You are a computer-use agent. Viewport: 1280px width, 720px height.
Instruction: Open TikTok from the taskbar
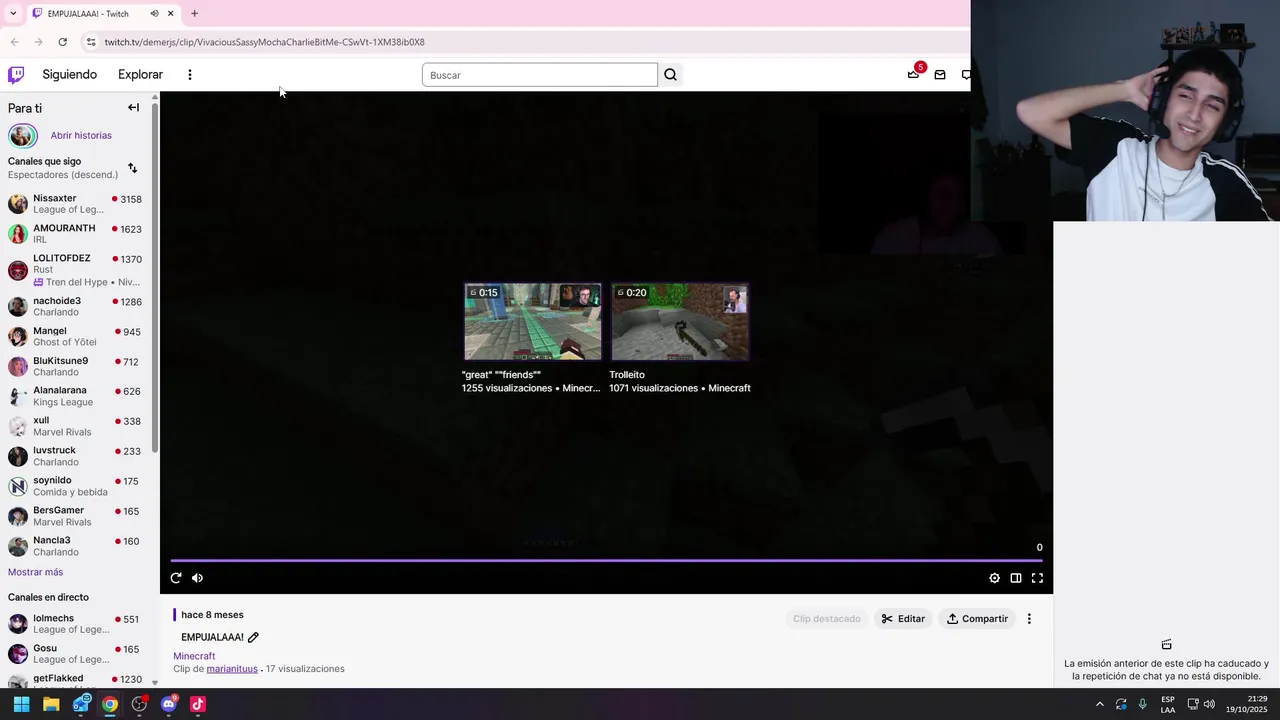click(x=198, y=704)
